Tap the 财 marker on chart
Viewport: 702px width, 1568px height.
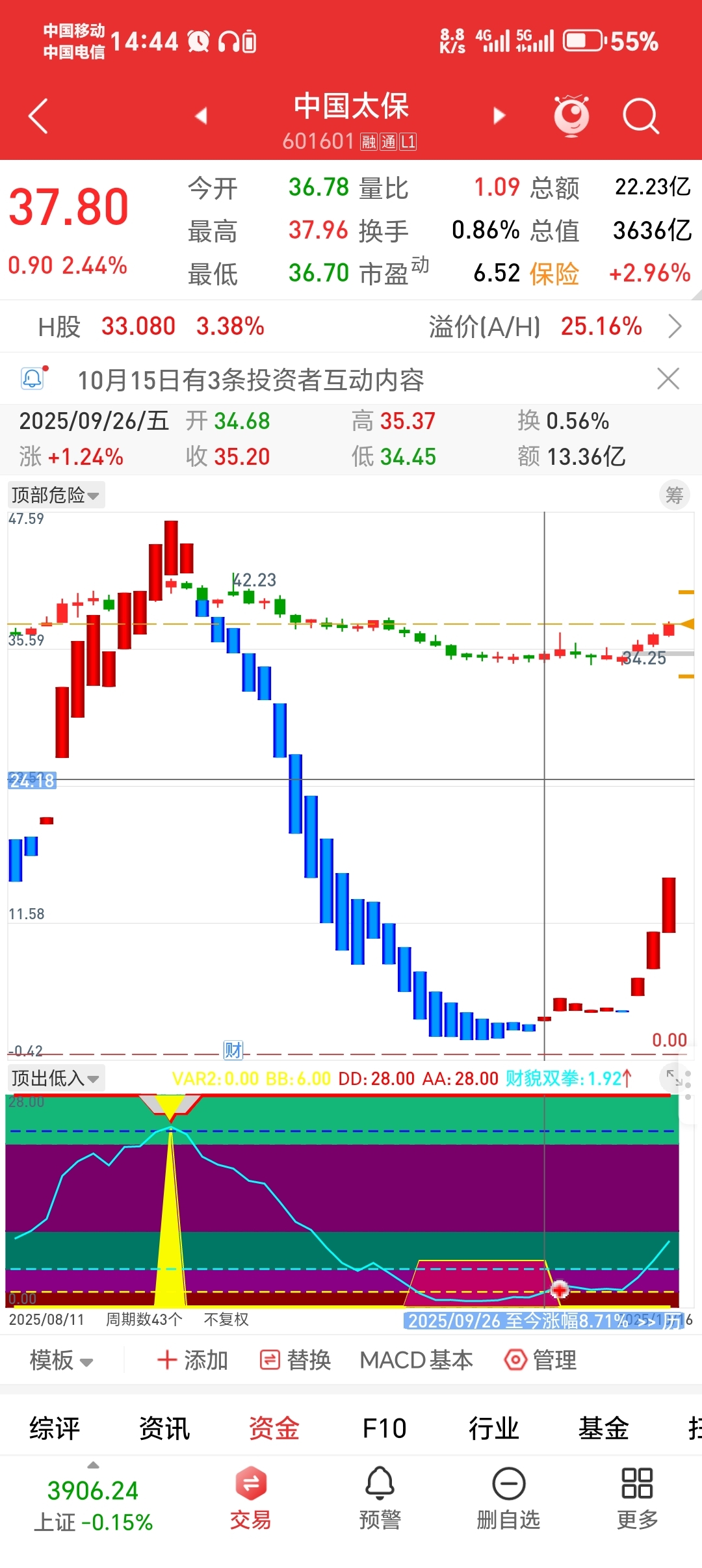click(233, 1050)
